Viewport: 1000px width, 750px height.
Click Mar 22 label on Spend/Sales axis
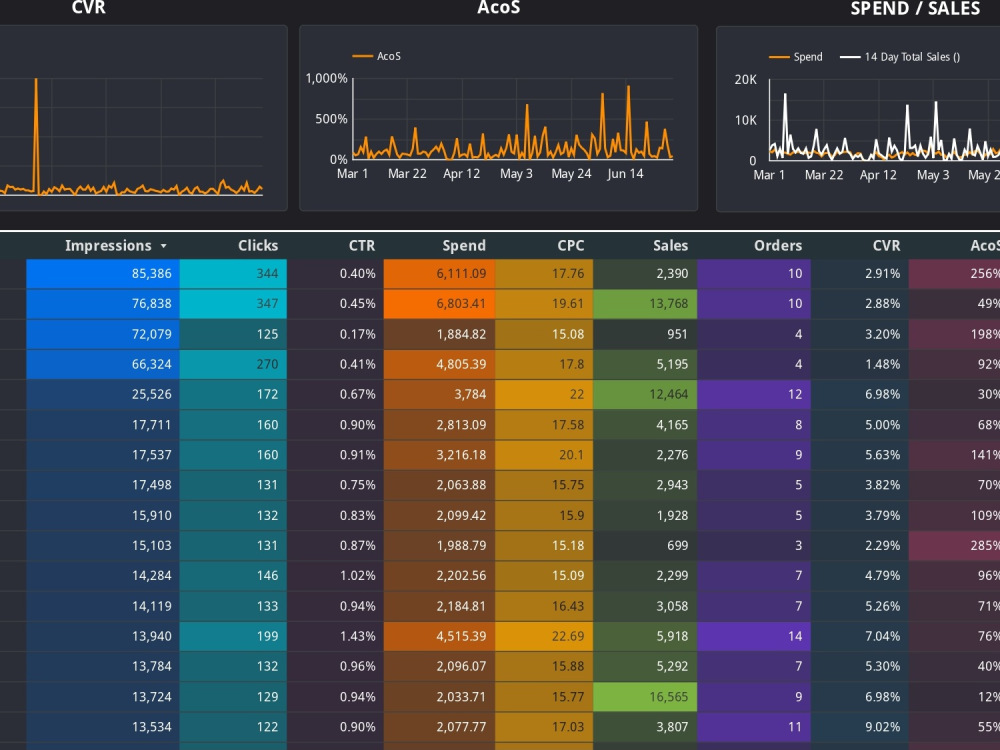click(823, 175)
